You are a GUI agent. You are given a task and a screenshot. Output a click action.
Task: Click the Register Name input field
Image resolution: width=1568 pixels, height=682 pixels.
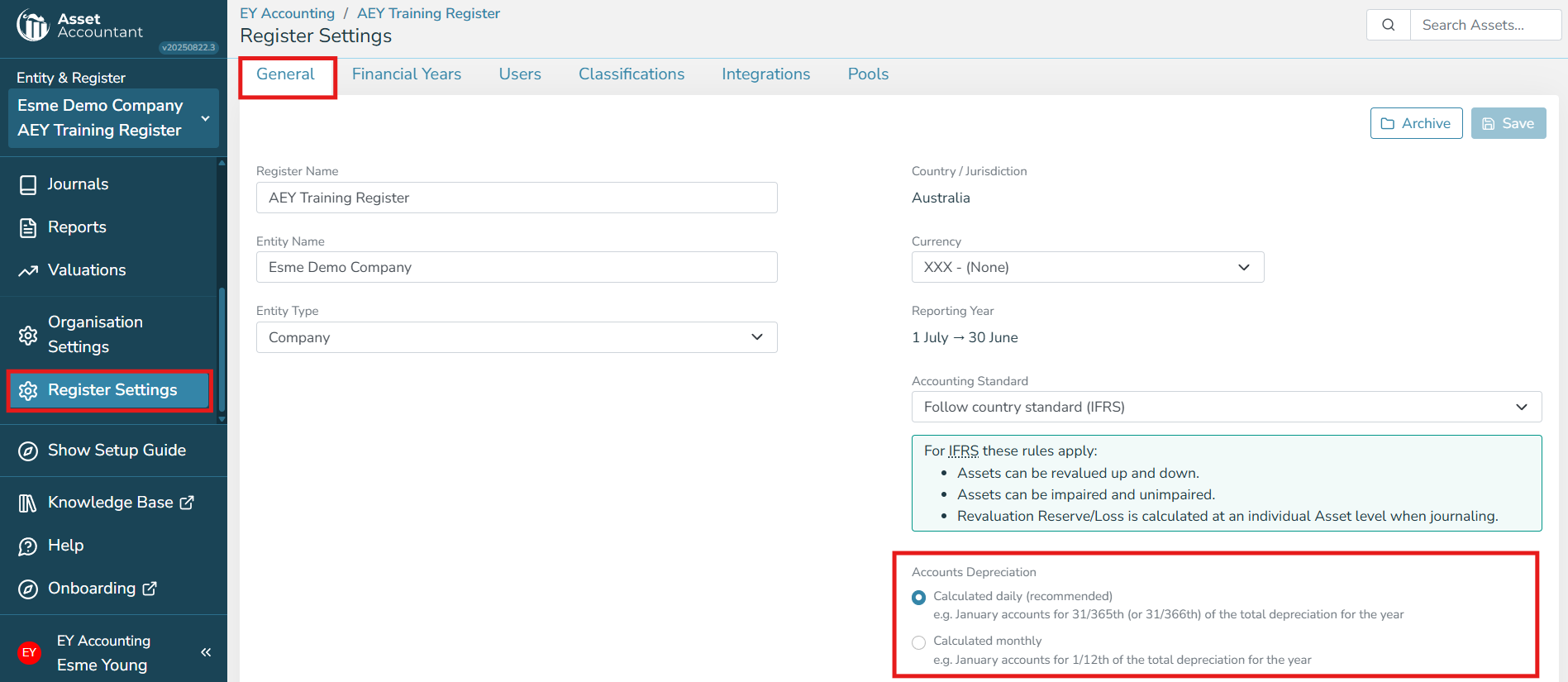point(517,198)
